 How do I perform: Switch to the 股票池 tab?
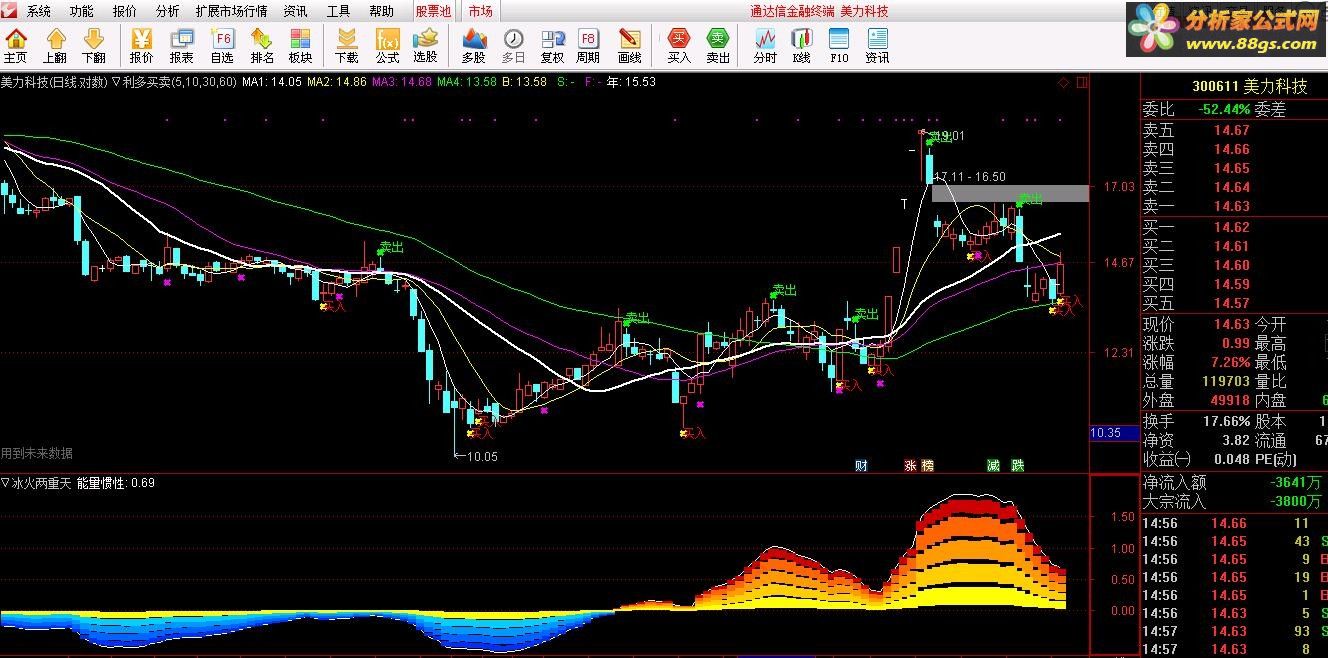click(x=433, y=12)
